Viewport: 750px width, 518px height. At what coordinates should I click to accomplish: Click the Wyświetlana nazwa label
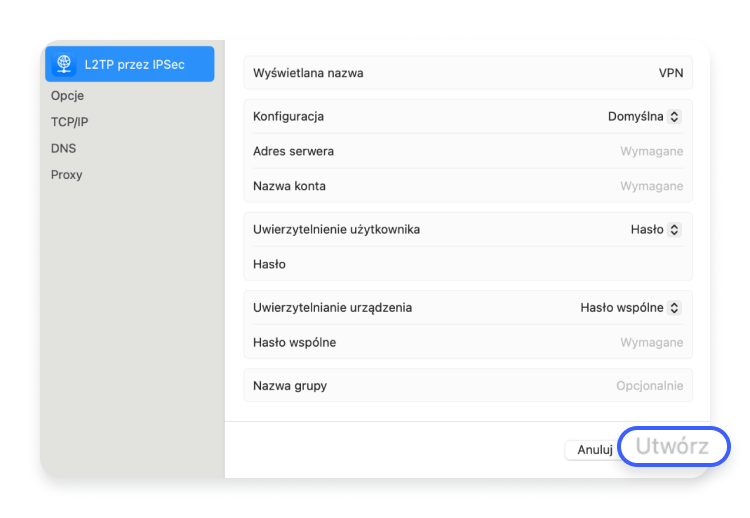tap(308, 73)
